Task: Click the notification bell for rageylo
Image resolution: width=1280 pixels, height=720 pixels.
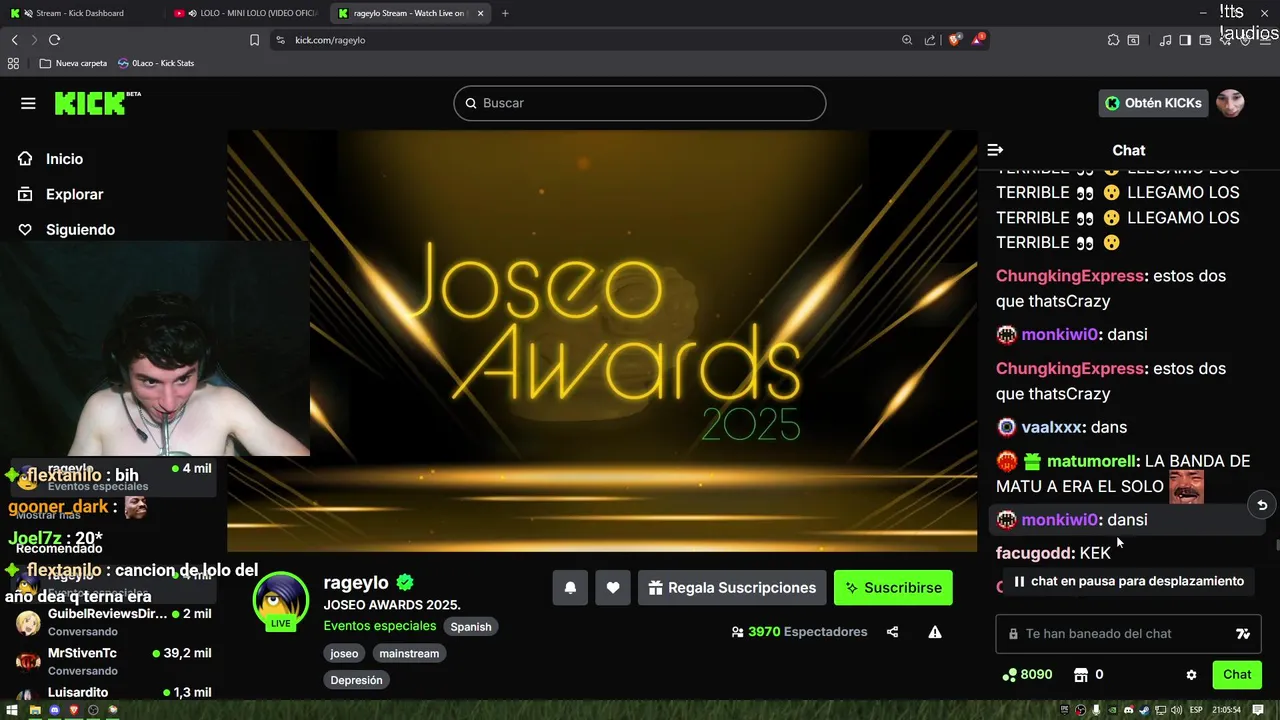Action: click(570, 588)
